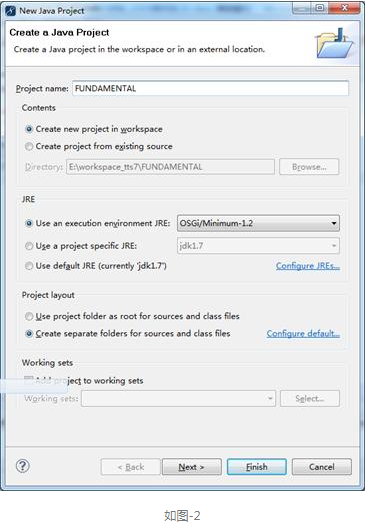Maximize the New Java Project window

pyautogui.click(x=320, y=7)
